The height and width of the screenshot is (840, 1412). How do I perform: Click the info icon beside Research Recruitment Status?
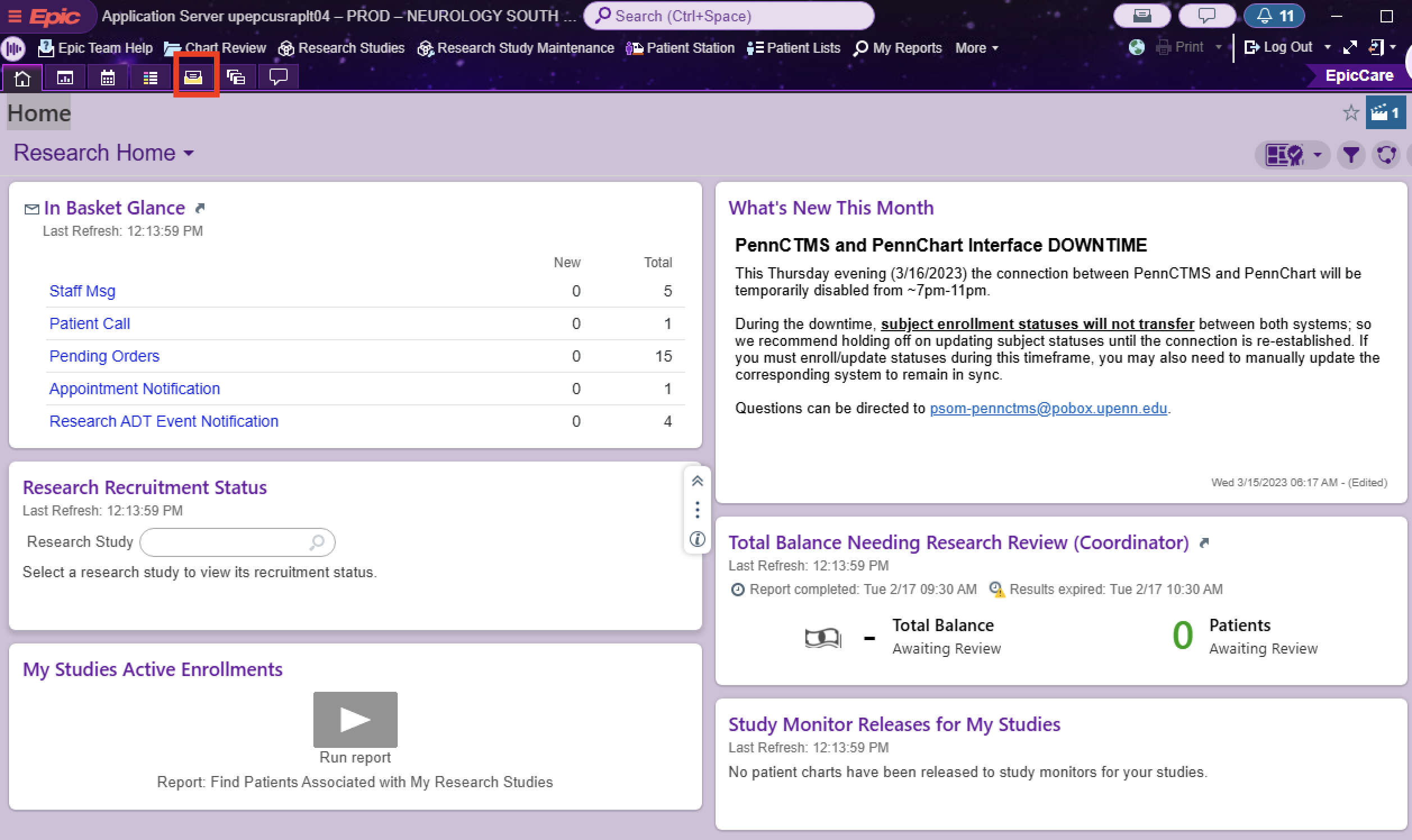coord(698,539)
